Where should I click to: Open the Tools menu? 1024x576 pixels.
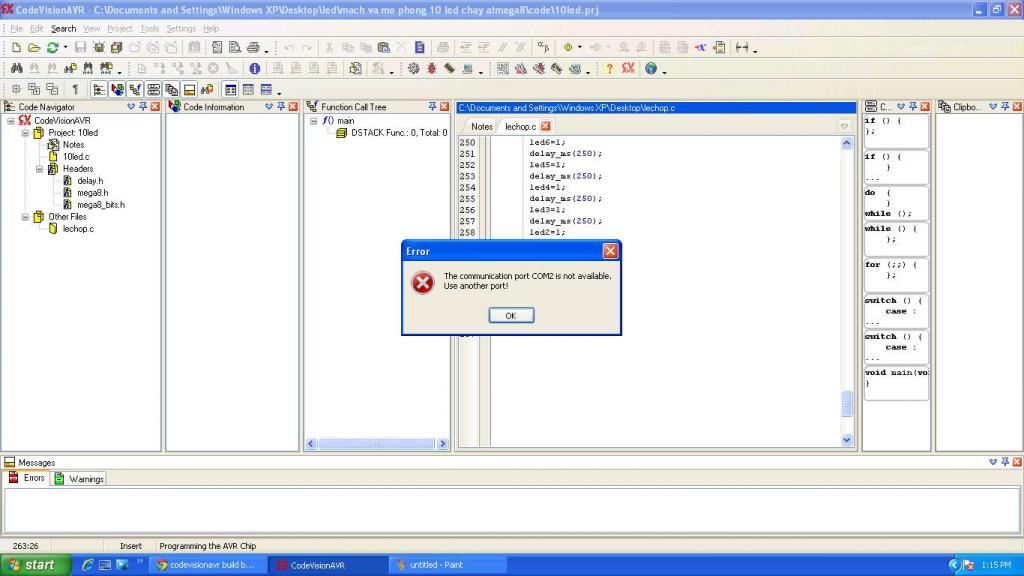coord(150,29)
